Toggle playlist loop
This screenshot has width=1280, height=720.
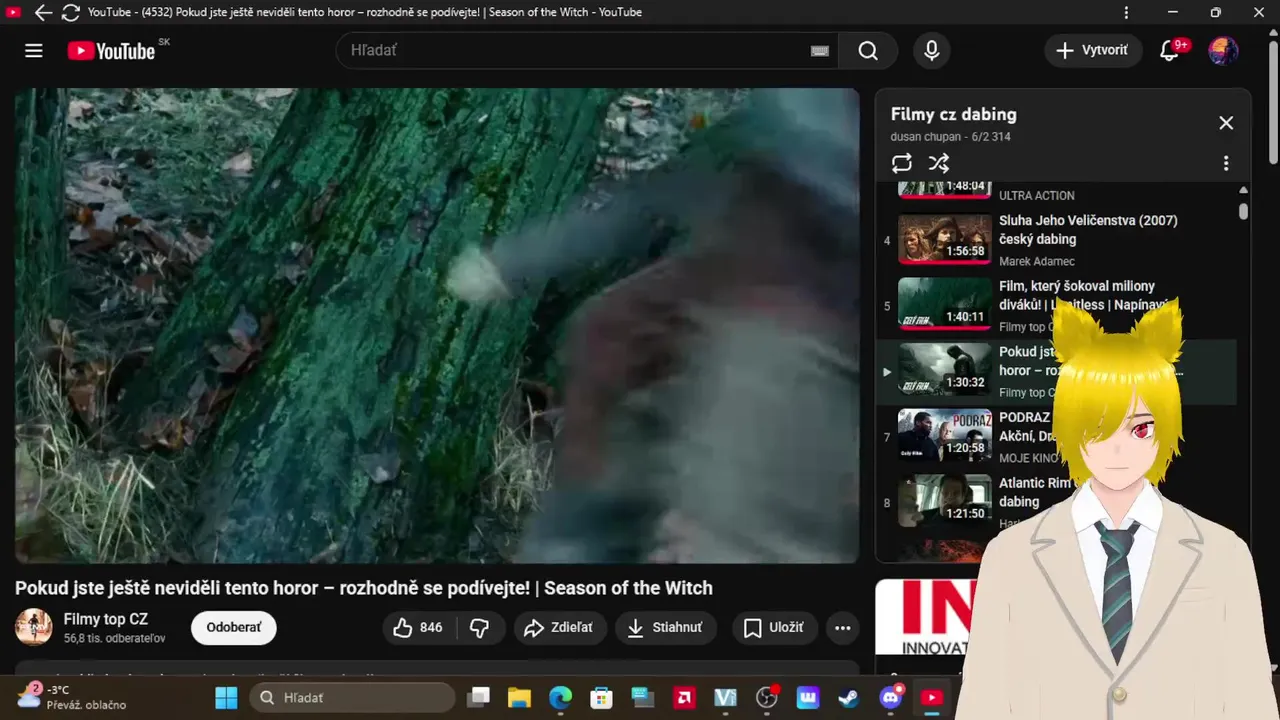902,163
